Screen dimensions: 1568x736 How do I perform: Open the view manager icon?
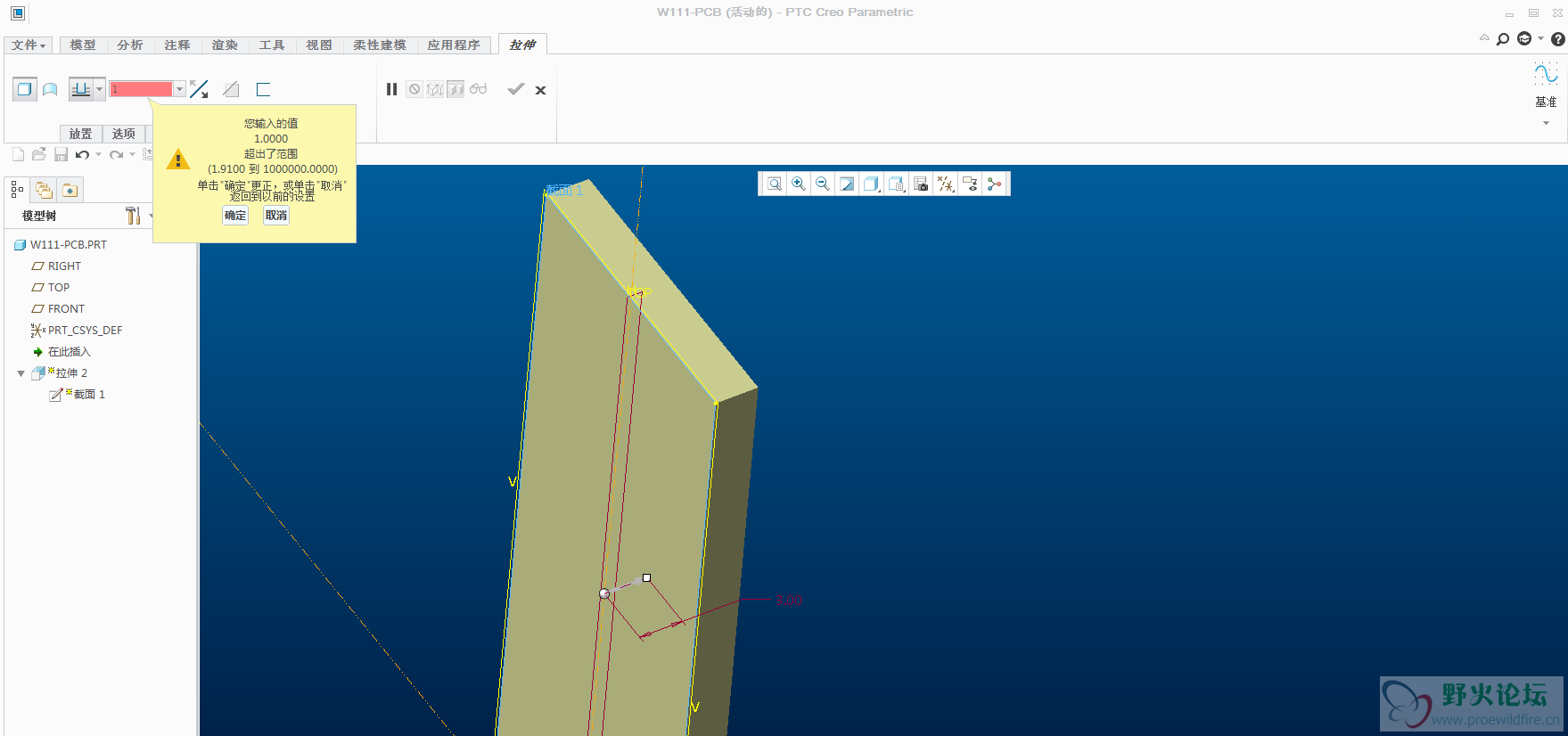pos(921,184)
